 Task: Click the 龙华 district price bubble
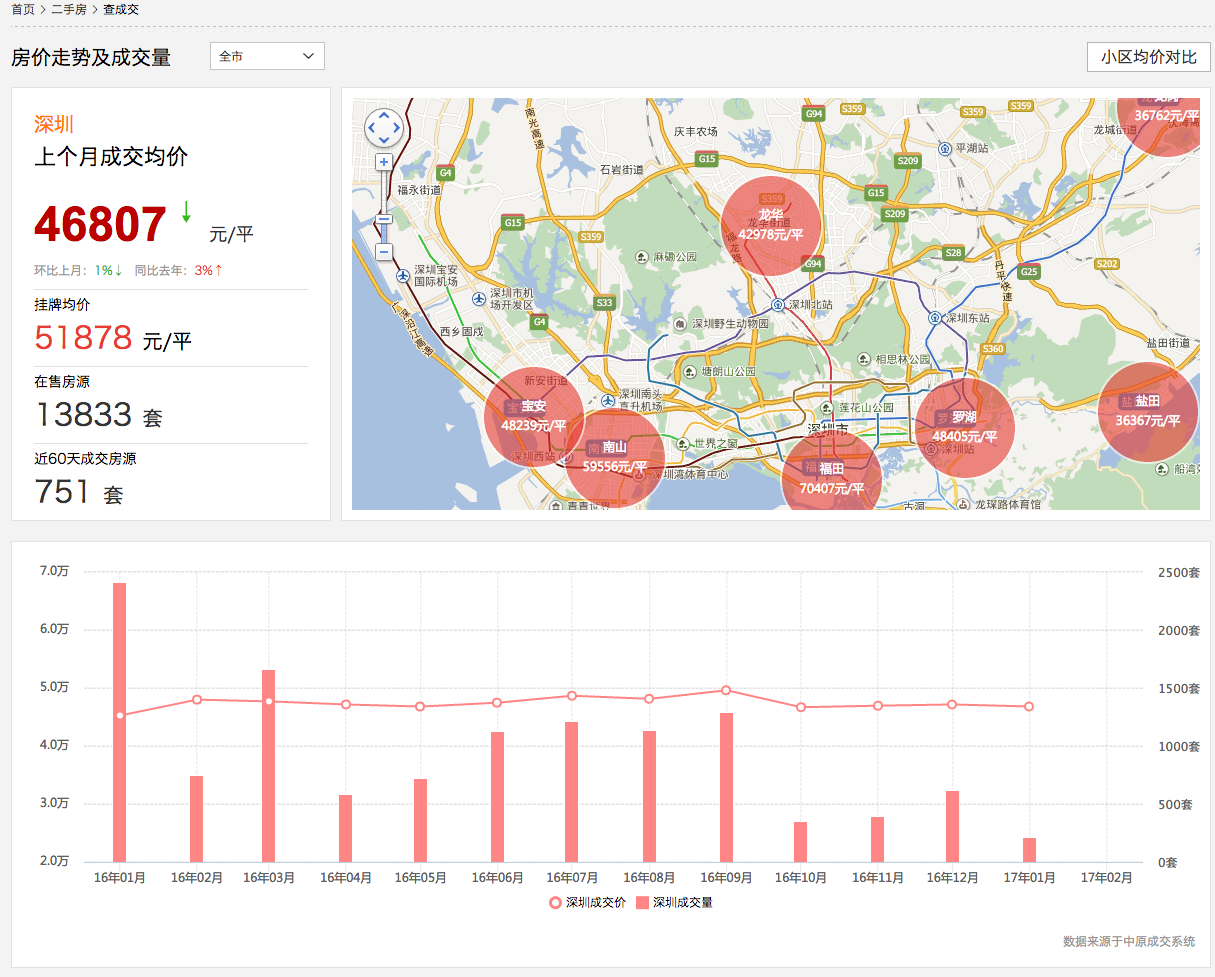770,226
